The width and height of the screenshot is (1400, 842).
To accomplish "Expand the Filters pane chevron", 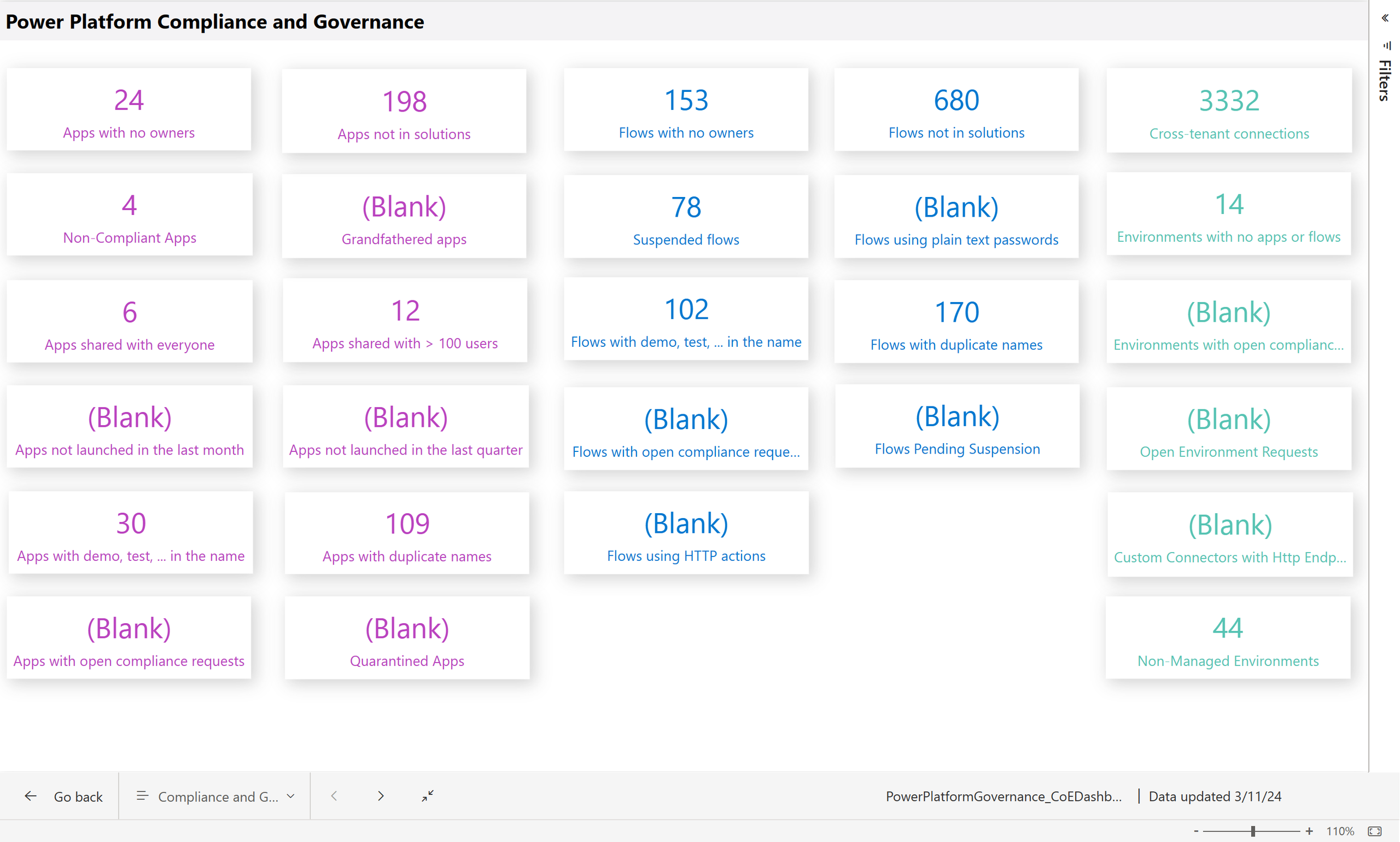I will 1385,18.
